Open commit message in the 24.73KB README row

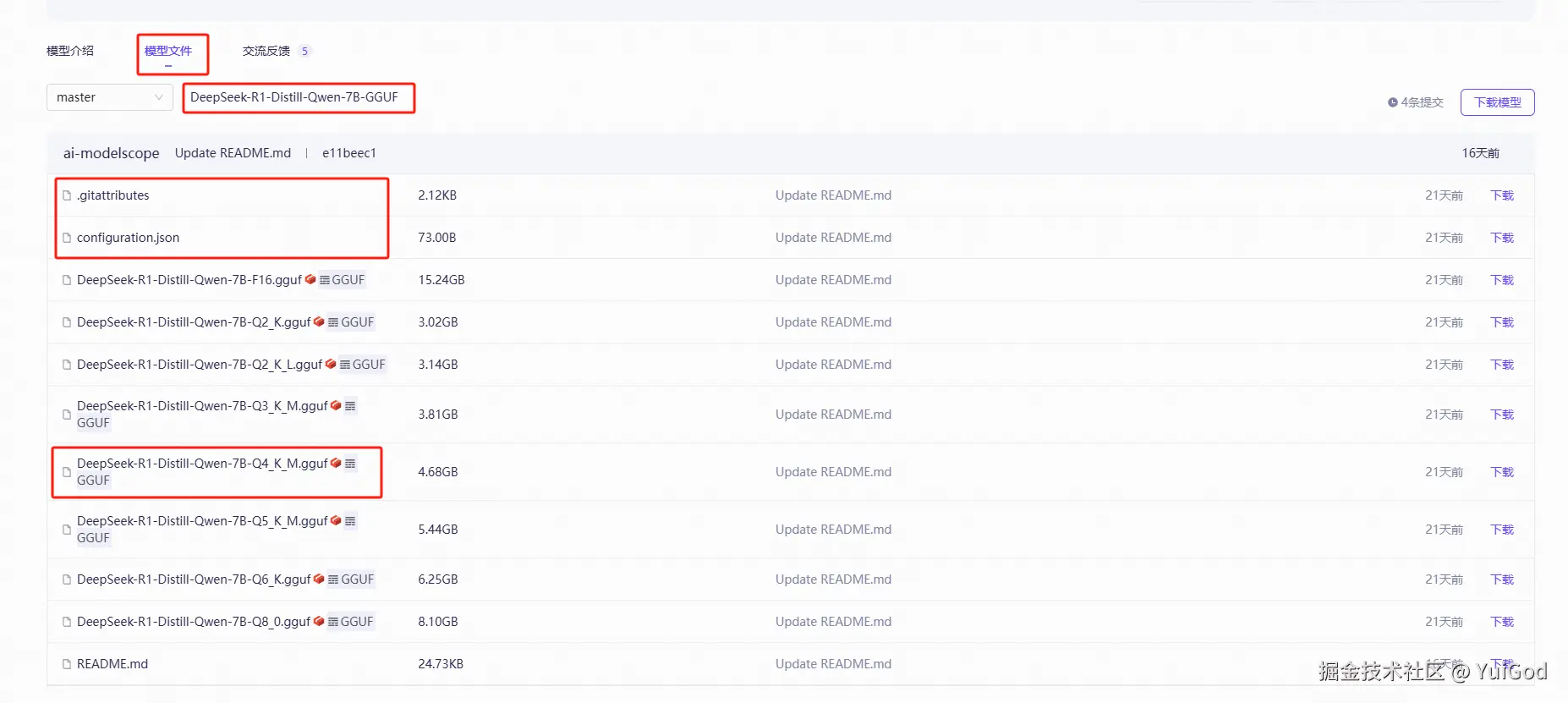point(833,664)
